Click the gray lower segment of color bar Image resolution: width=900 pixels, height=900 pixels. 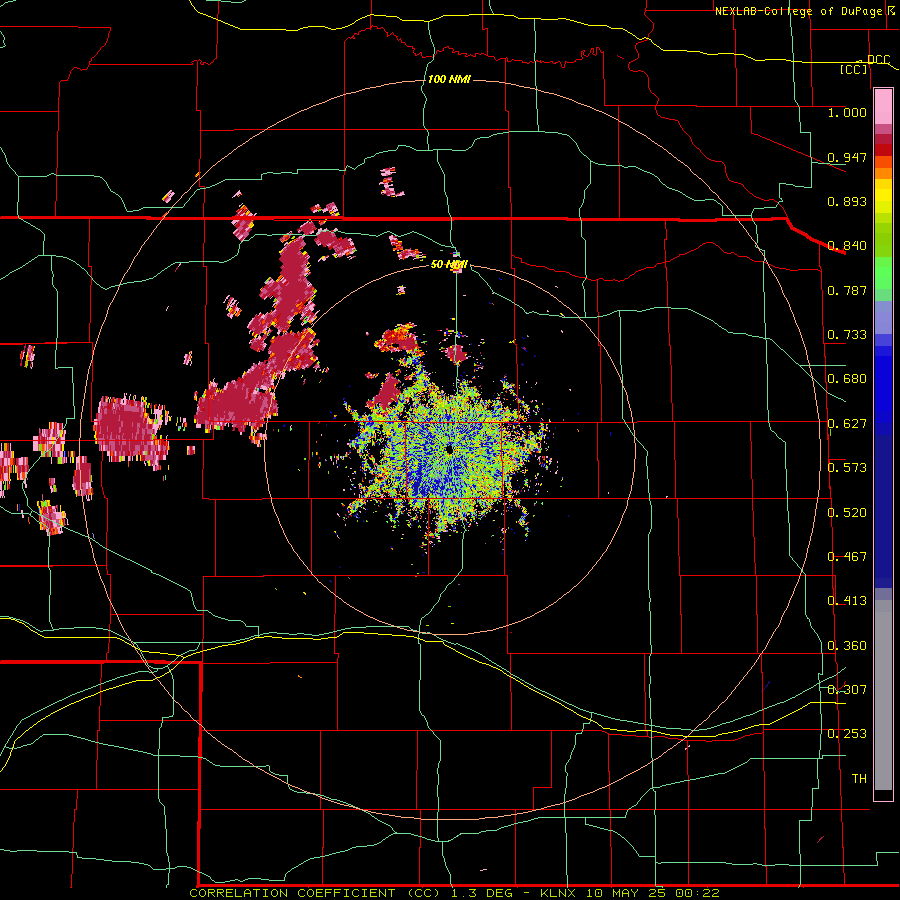tap(883, 695)
